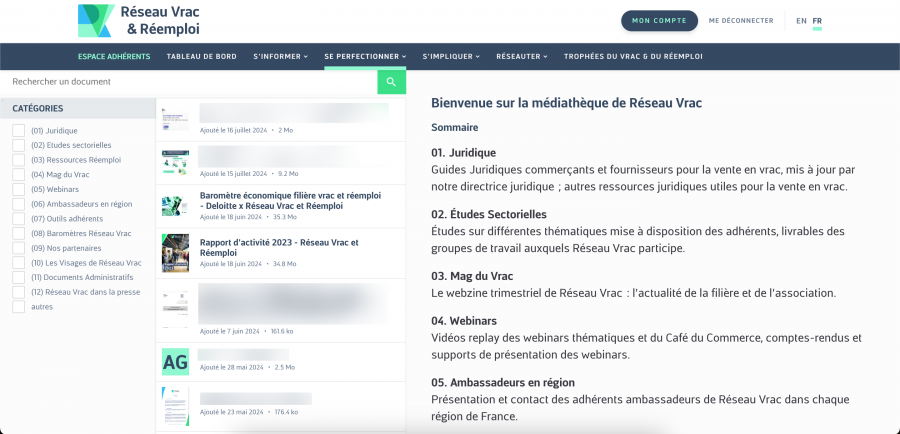Open Trophées du vrac & du réemploi

633,56
